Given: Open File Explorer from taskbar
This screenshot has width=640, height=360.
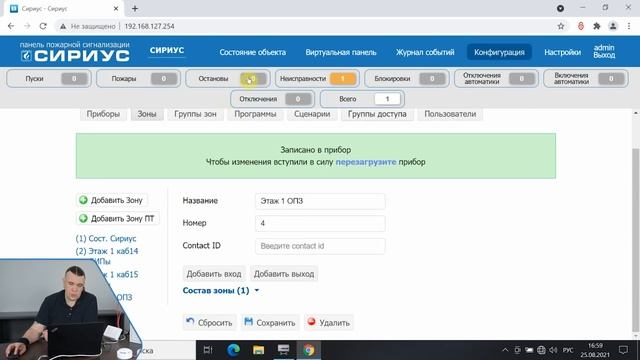Looking at the screenshot, I should pyautogui.click(x=258, y=350).
